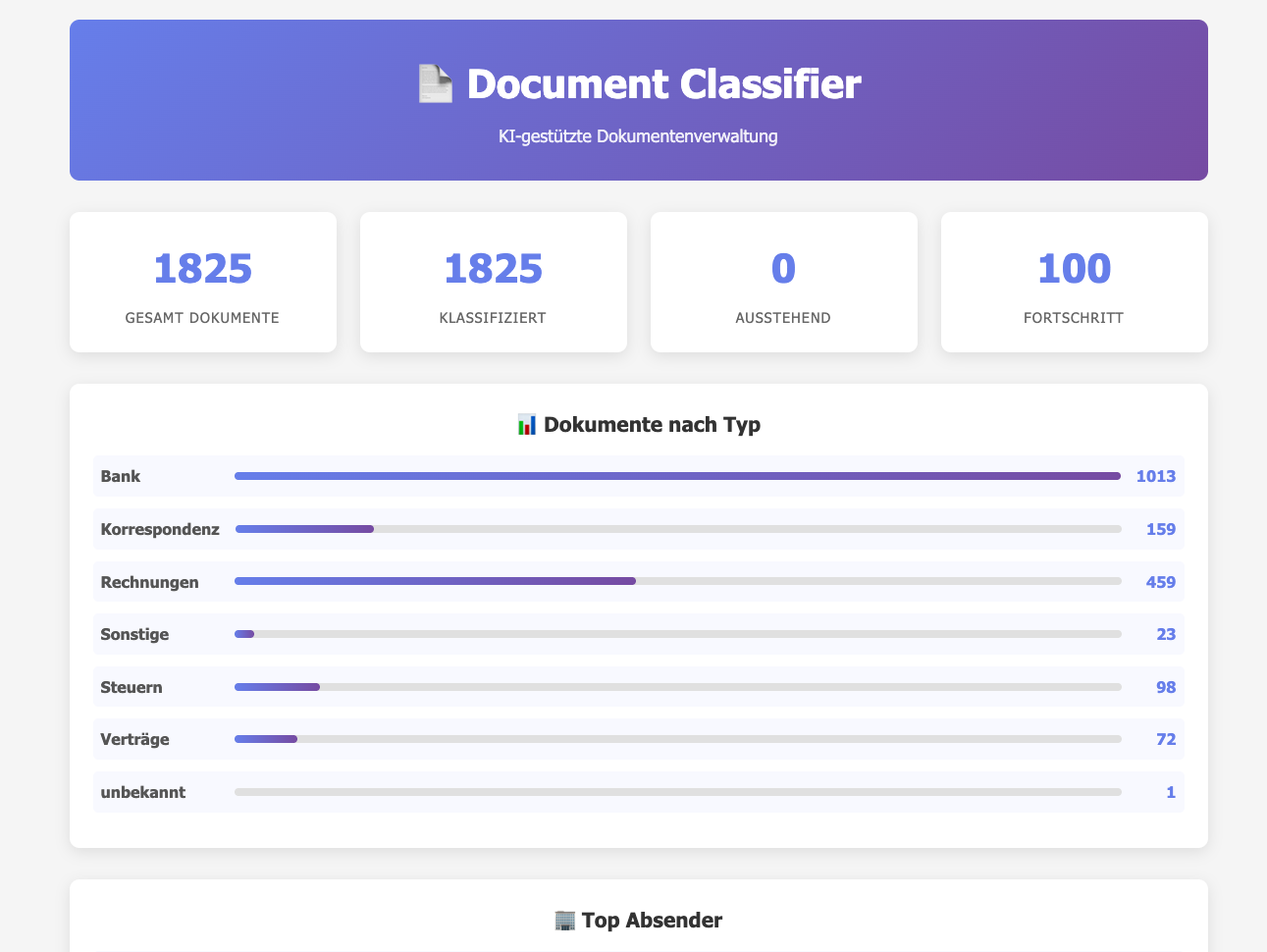1267x952 pixels.
Task: Click the Ausstehend stat card
Action: [x=783, y=282]
